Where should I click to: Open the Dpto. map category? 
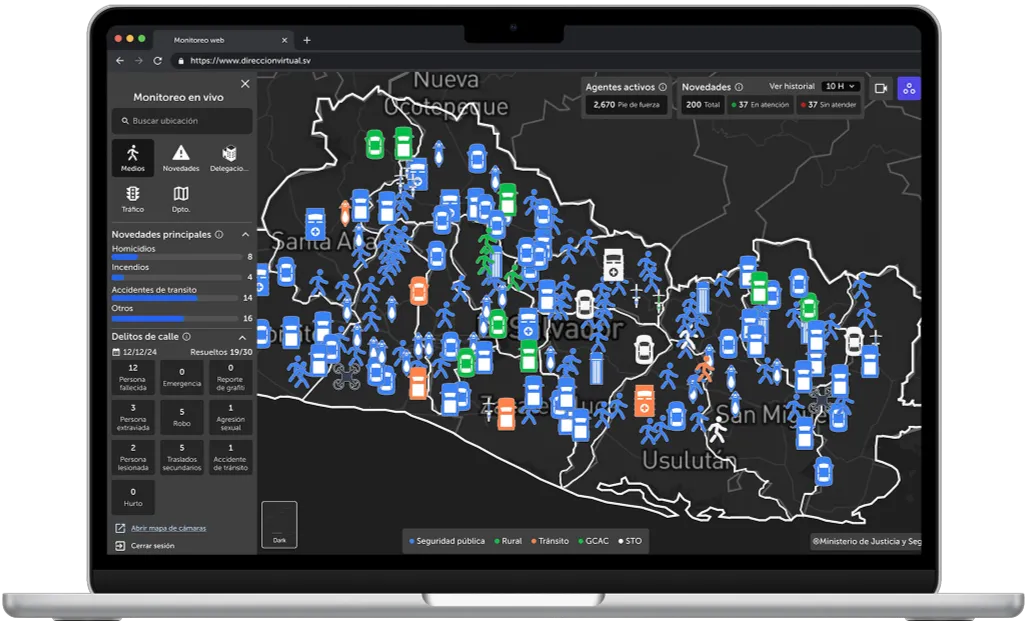(181, 198)
